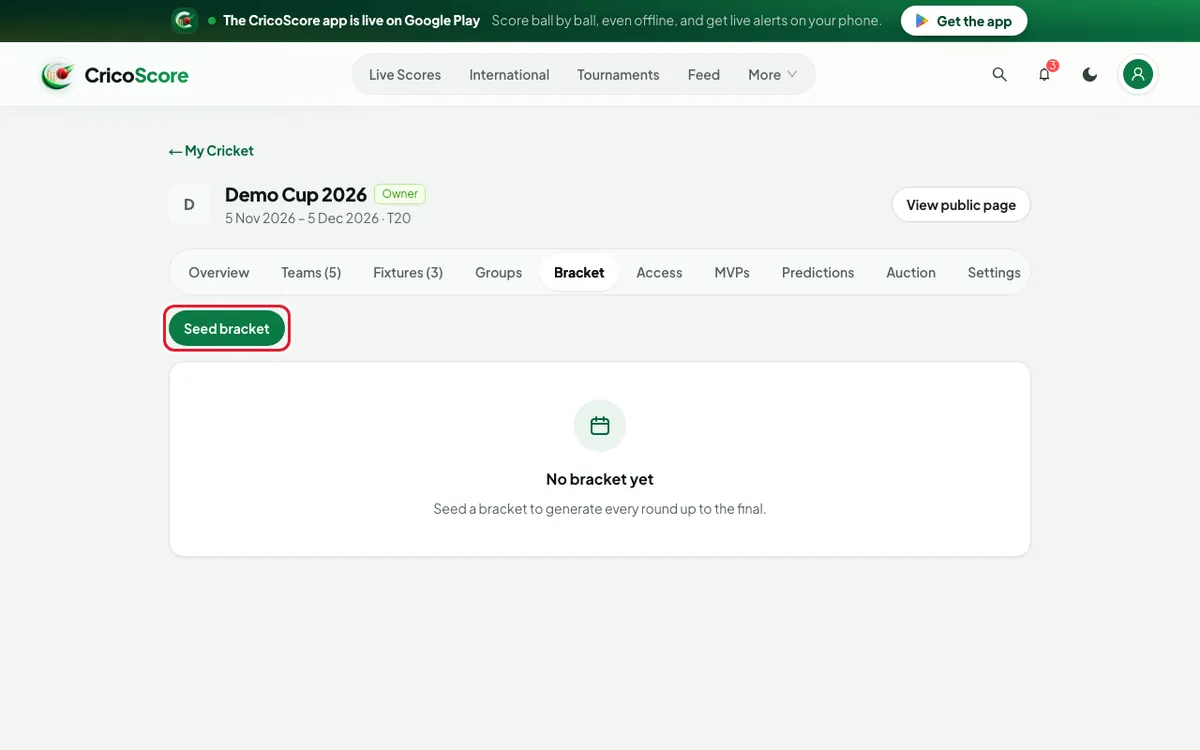
Task: Click the Demo Cup 2026 title
Action: [296, 195]
